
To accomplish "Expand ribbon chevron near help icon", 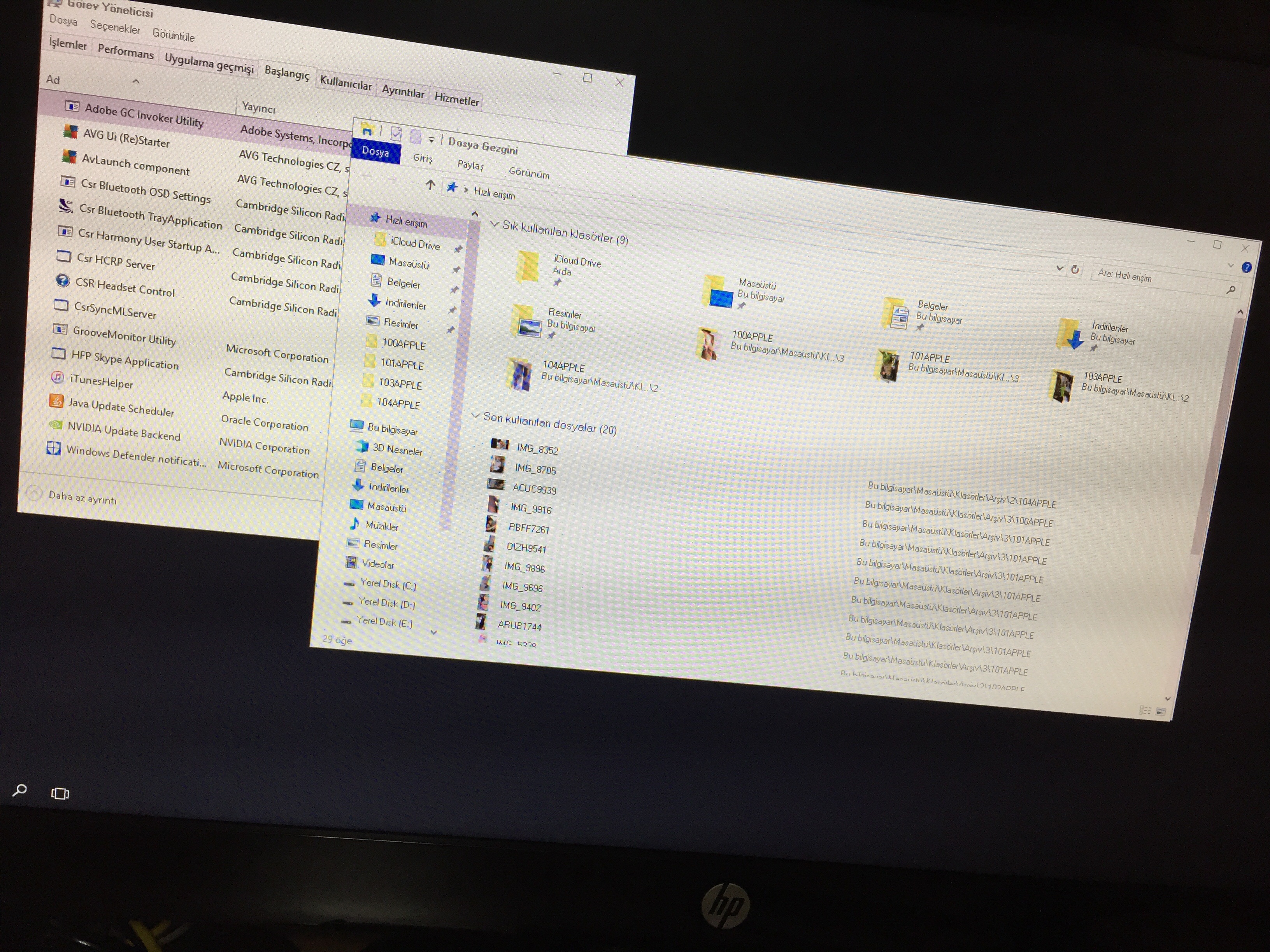I will 1230,265.
